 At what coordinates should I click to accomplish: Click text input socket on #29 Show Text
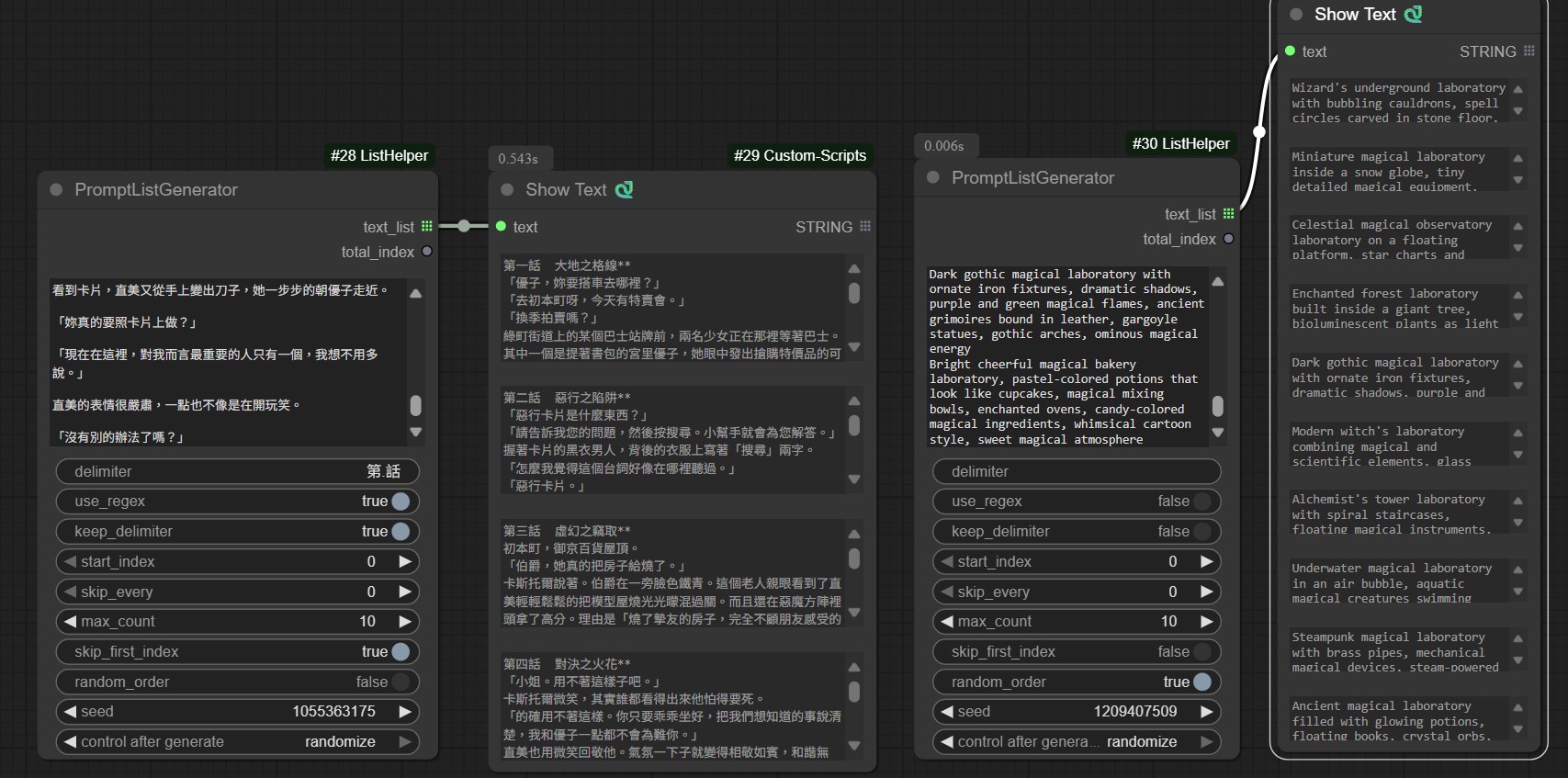coord(501,226)
